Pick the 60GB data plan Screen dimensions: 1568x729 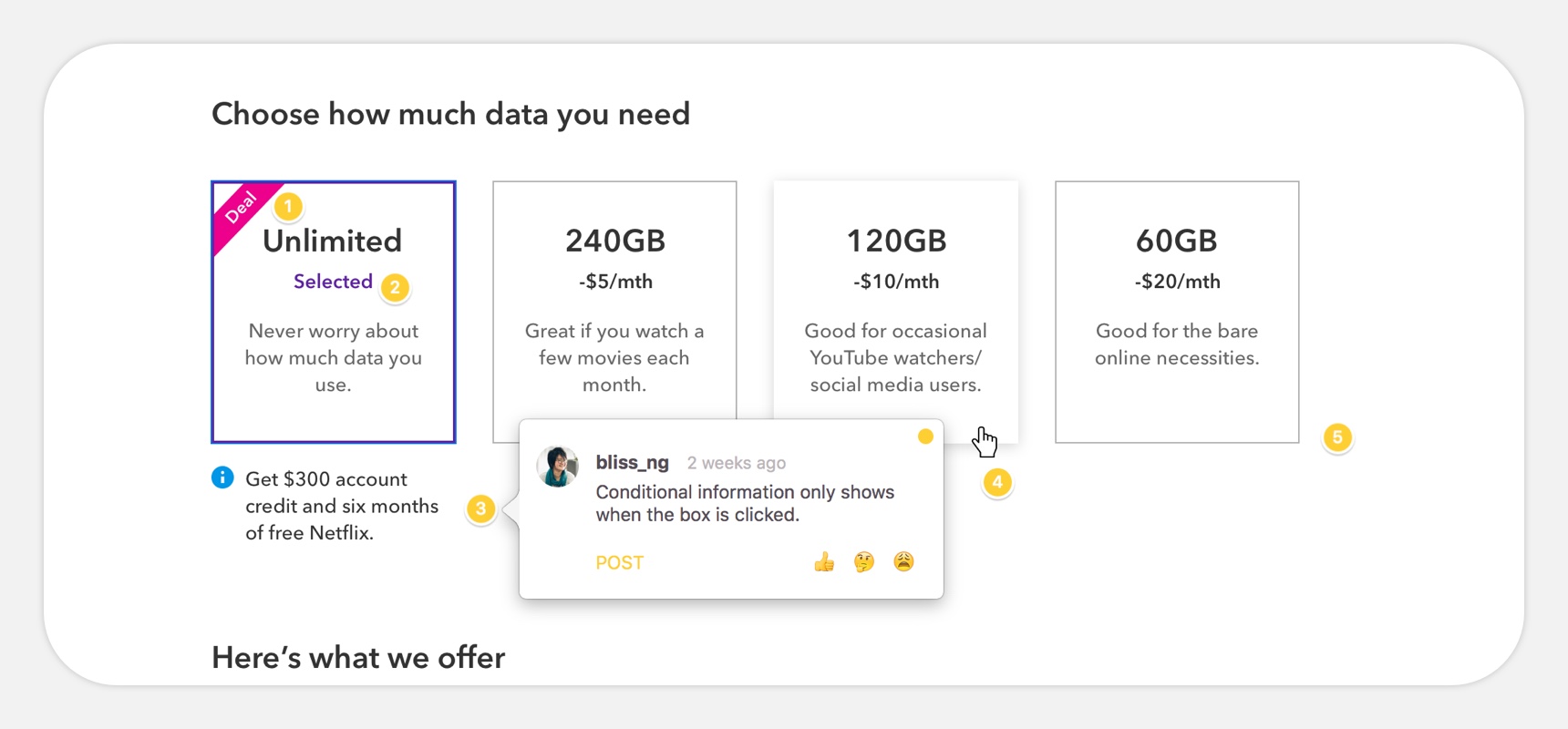(1177, 310)
